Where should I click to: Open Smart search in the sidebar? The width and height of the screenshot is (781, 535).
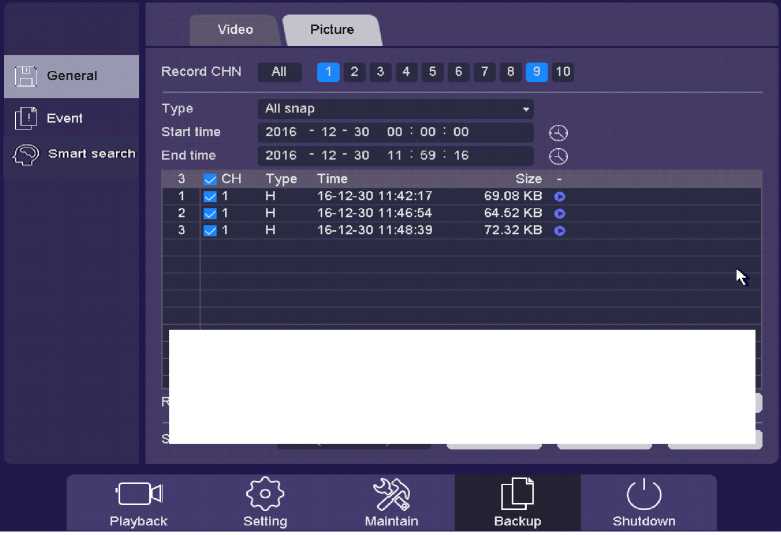[x=90, y=154]
